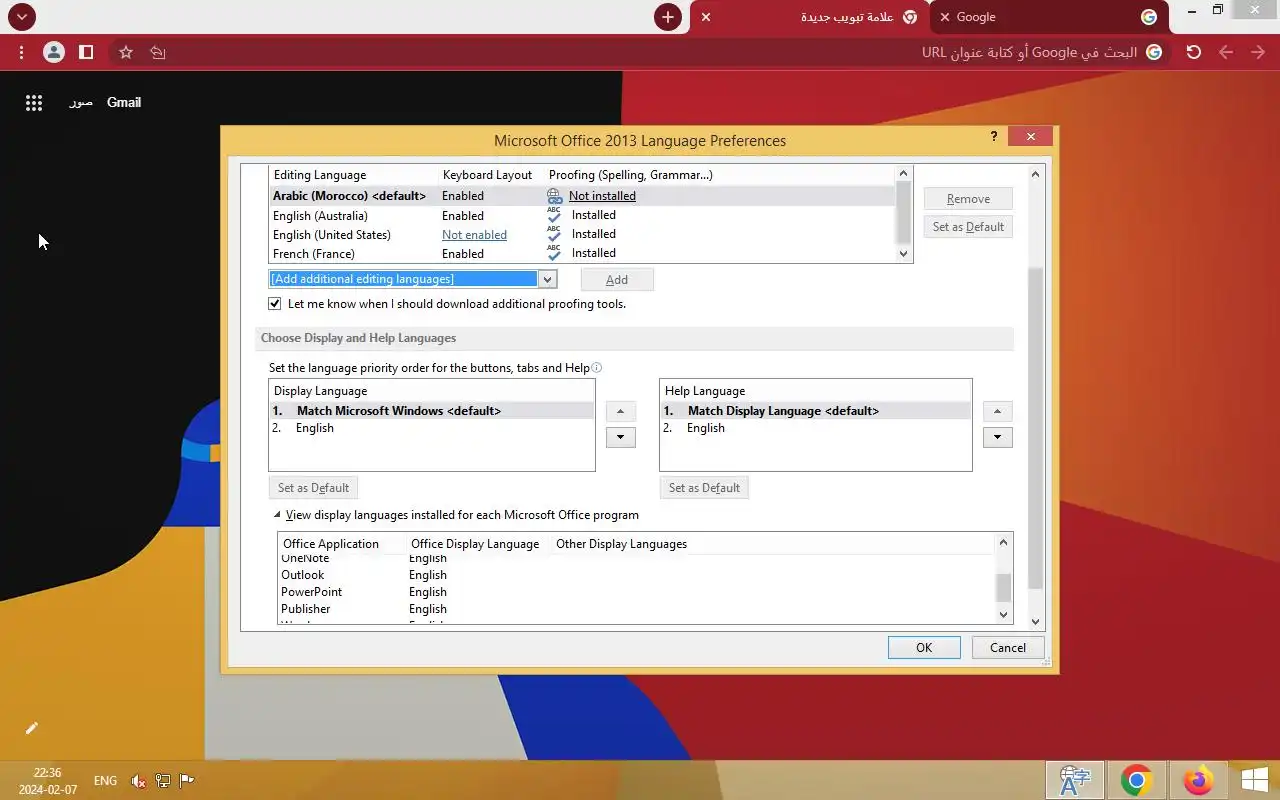Screen dimensions: 1280x800
Task: Open the صور images link
Action: point(81,102)
